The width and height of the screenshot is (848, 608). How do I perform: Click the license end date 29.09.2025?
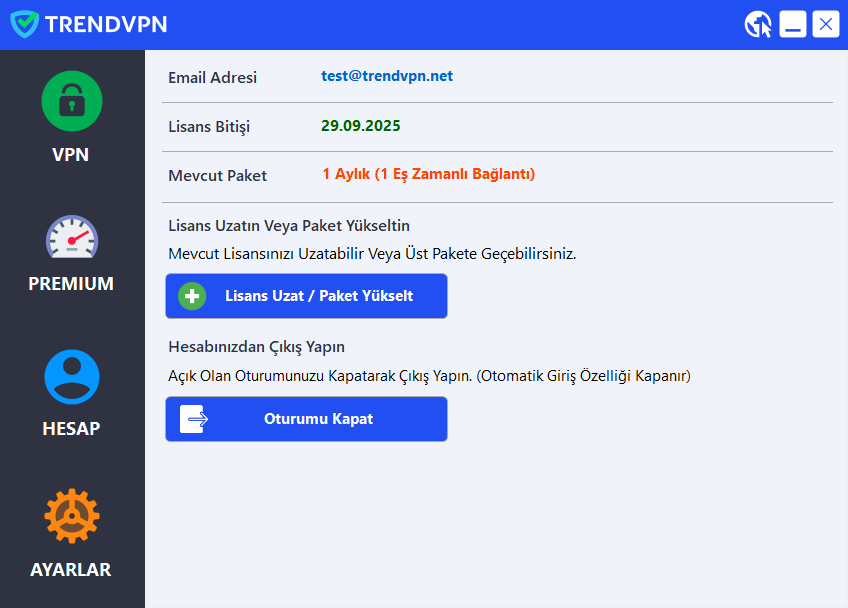point(360,126)
